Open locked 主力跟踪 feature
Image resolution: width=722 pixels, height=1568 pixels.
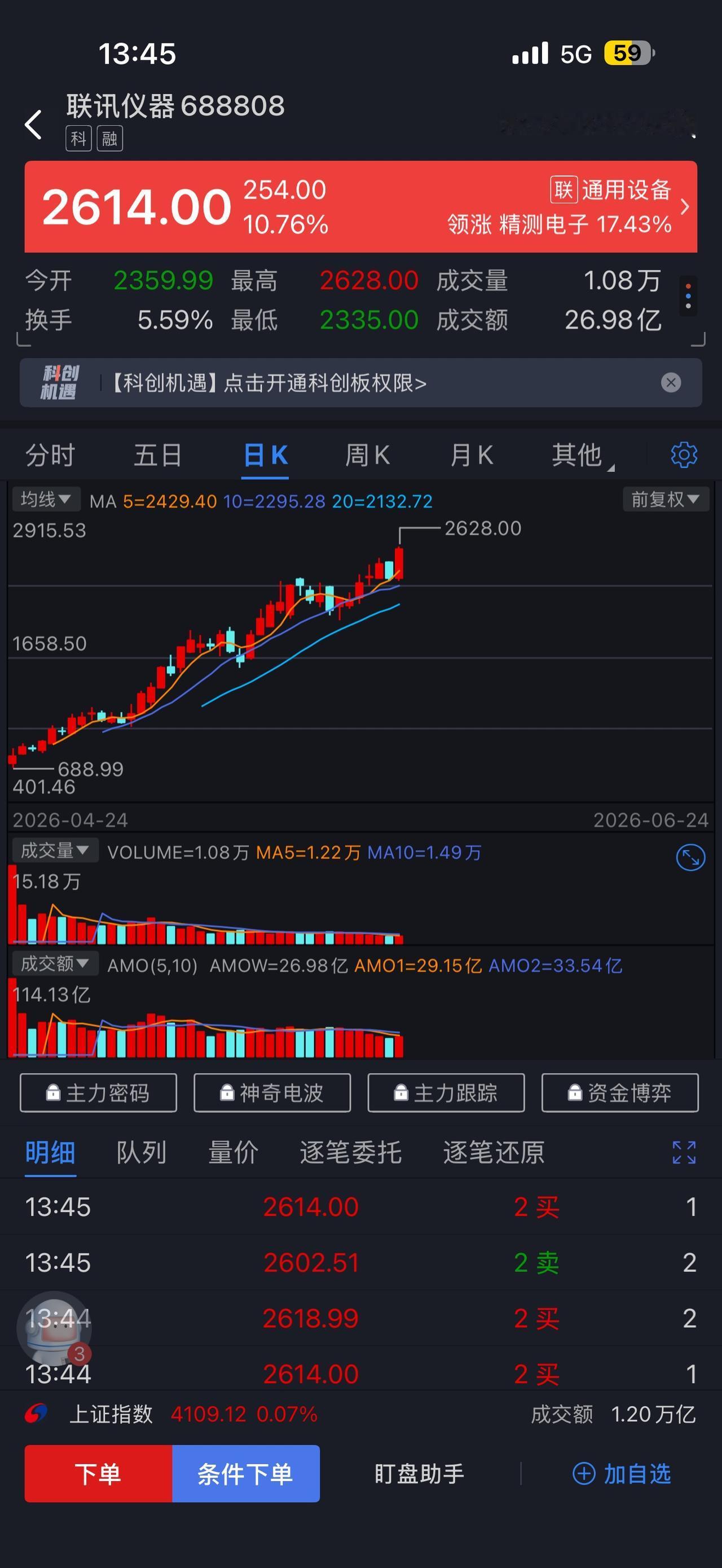(446, 1093)
